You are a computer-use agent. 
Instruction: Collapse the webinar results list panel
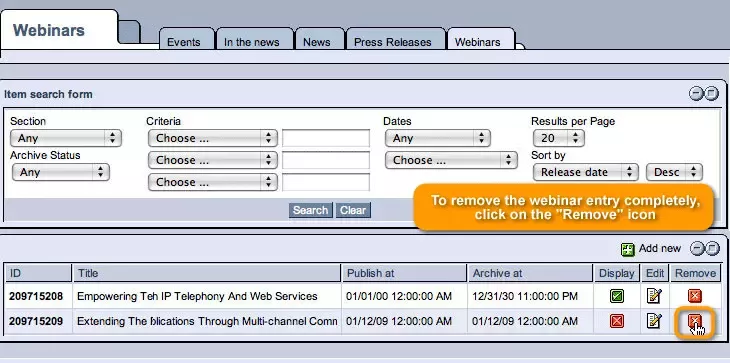pyautogui.click(x=697, y=249)
